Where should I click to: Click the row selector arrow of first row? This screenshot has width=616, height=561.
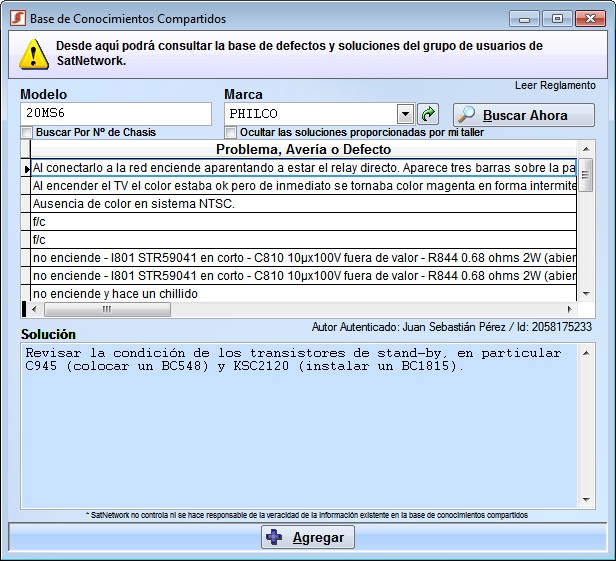(x=26, y=169)
